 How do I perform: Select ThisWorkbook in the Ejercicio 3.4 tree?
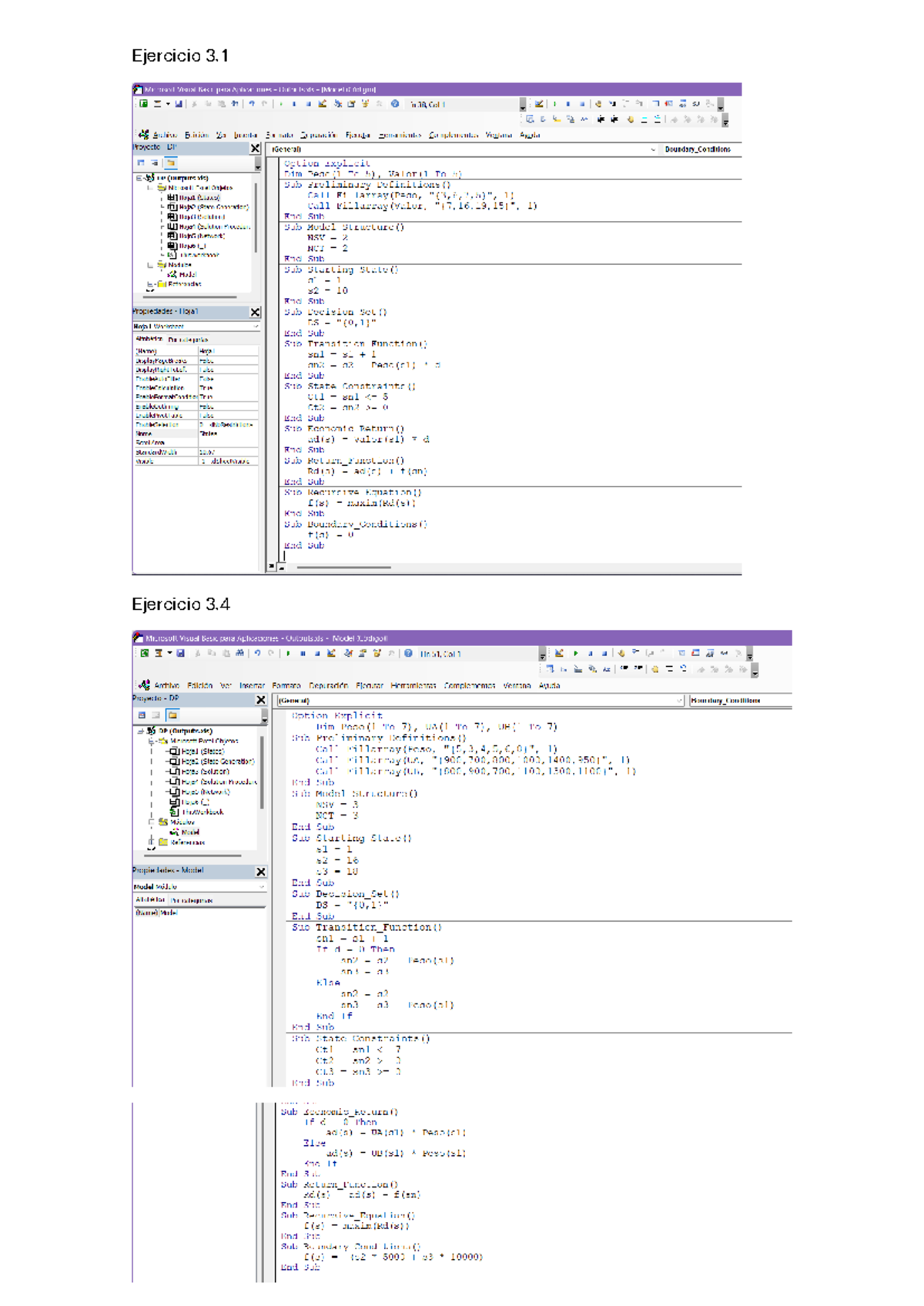tap(197, 812)
